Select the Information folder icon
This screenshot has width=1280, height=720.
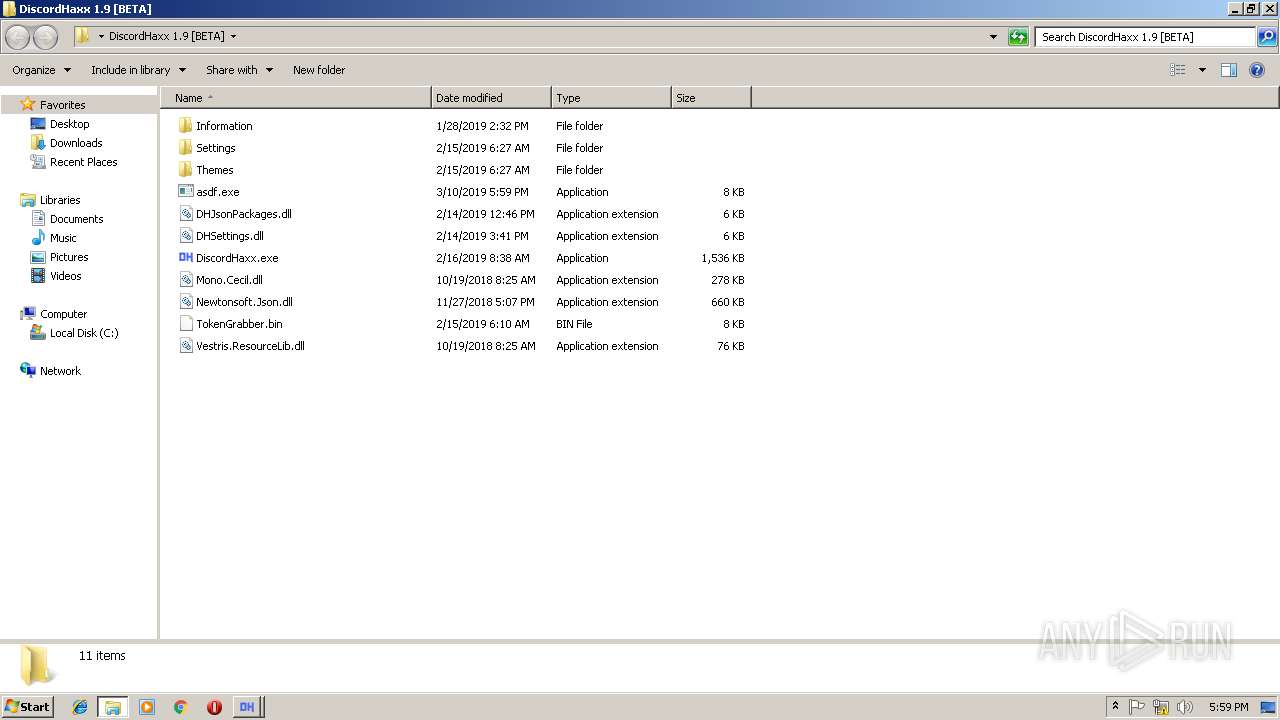[185, 126]
